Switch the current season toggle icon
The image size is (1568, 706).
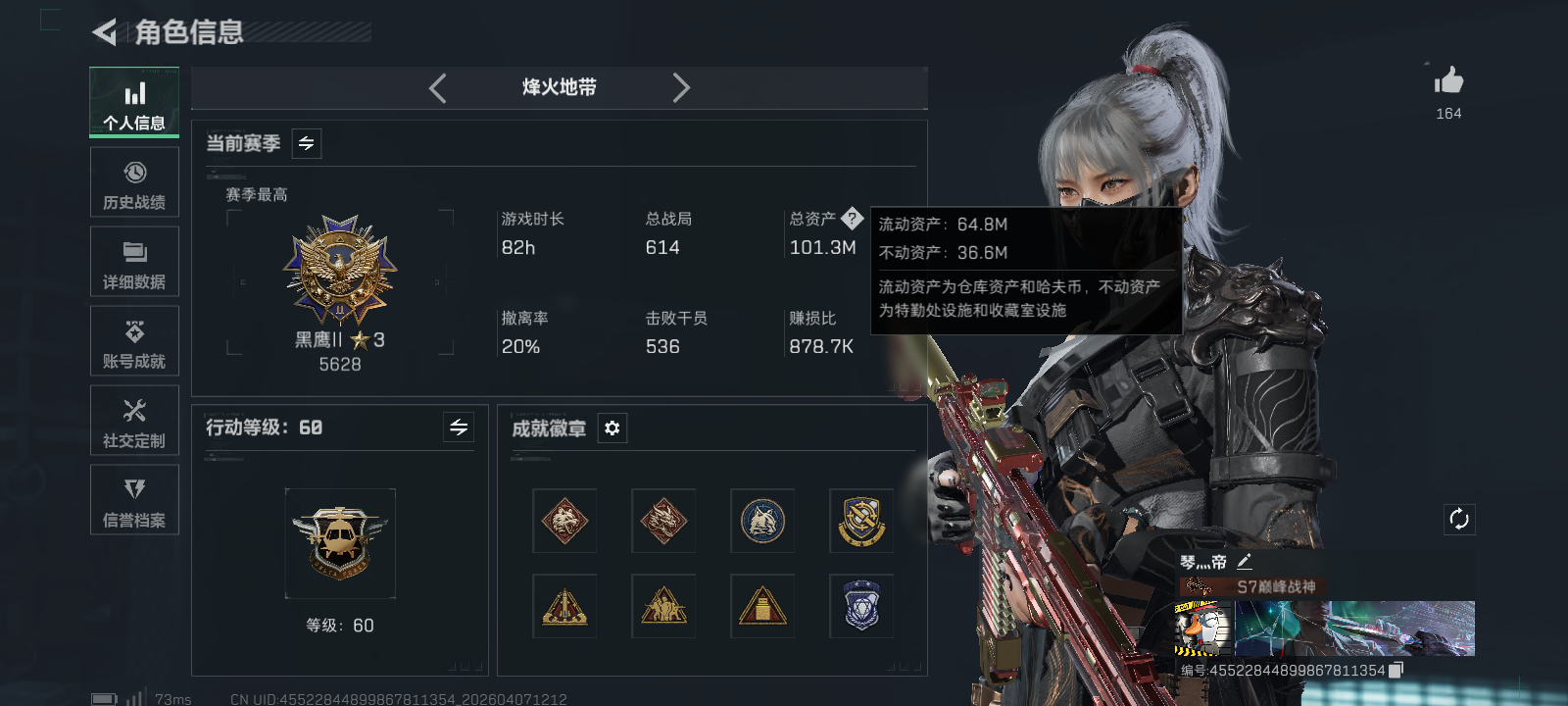(x=307, y=143)
